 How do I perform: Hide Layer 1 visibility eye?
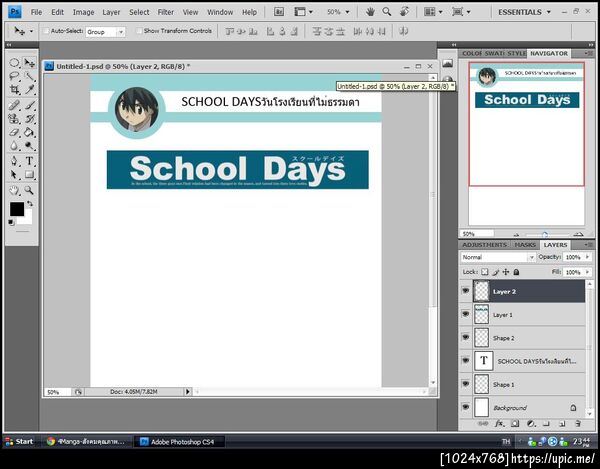(465, 314)
